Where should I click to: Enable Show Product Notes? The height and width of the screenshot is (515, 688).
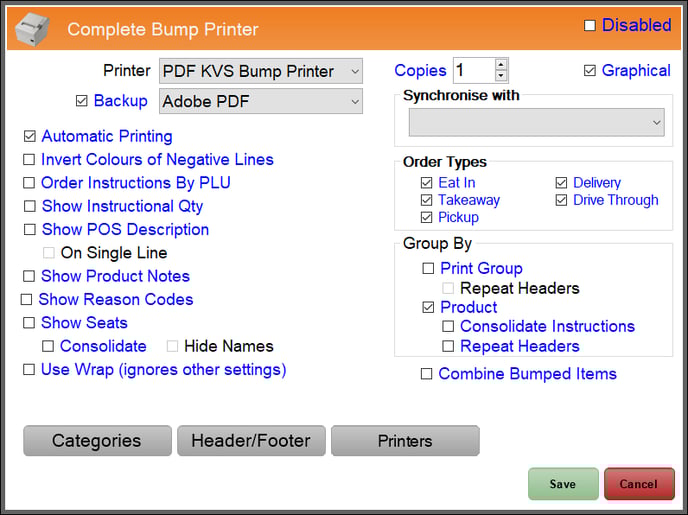click(x=30, y=276)
